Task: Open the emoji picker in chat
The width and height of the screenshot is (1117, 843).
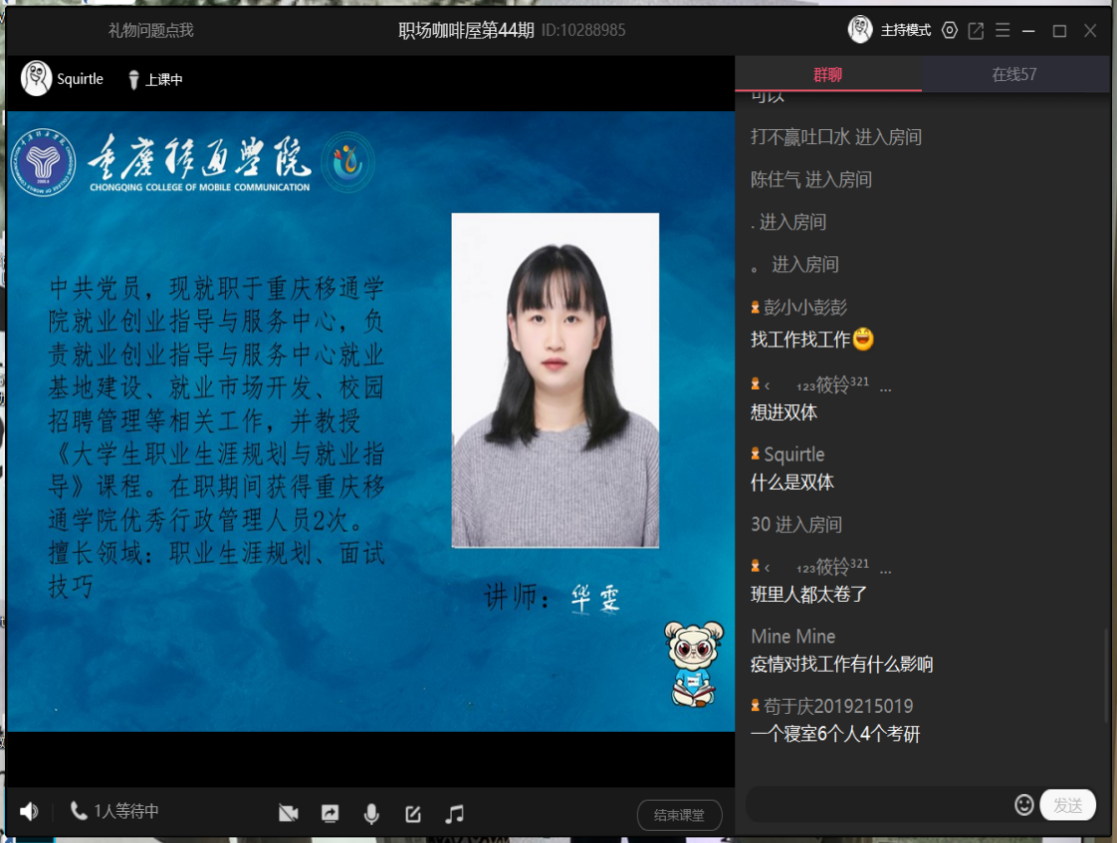Action: (x=1024, y=805)
